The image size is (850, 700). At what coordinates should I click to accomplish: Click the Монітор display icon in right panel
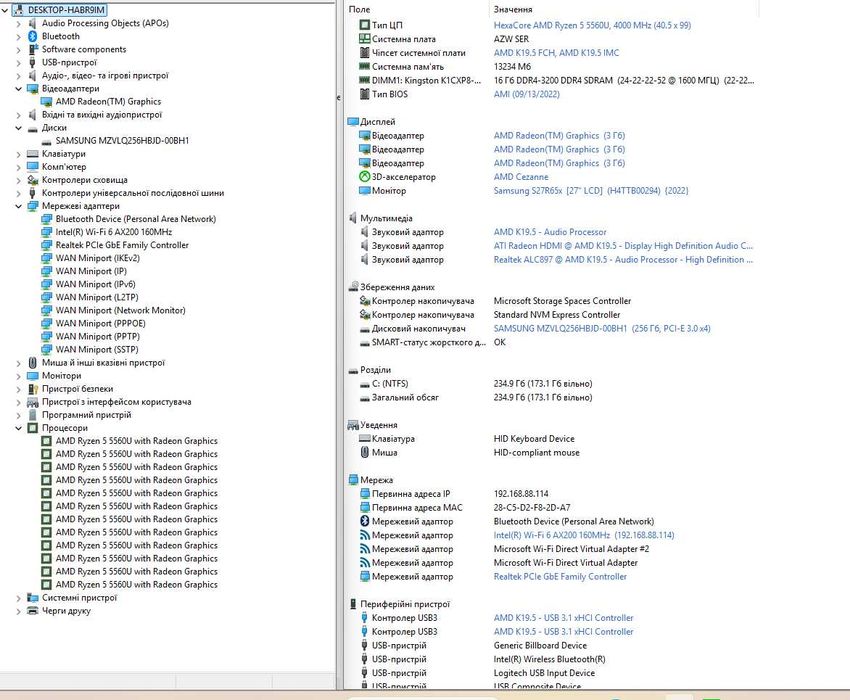click(365, 191)
